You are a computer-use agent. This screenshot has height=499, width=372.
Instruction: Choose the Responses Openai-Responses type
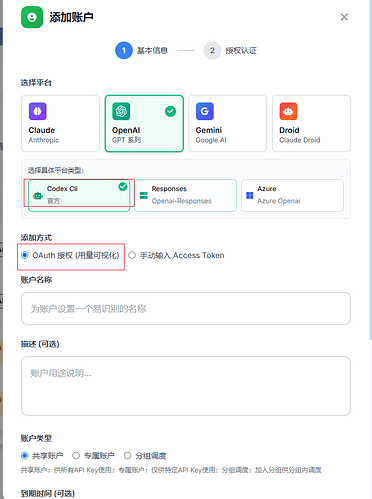tap(186, 195)
